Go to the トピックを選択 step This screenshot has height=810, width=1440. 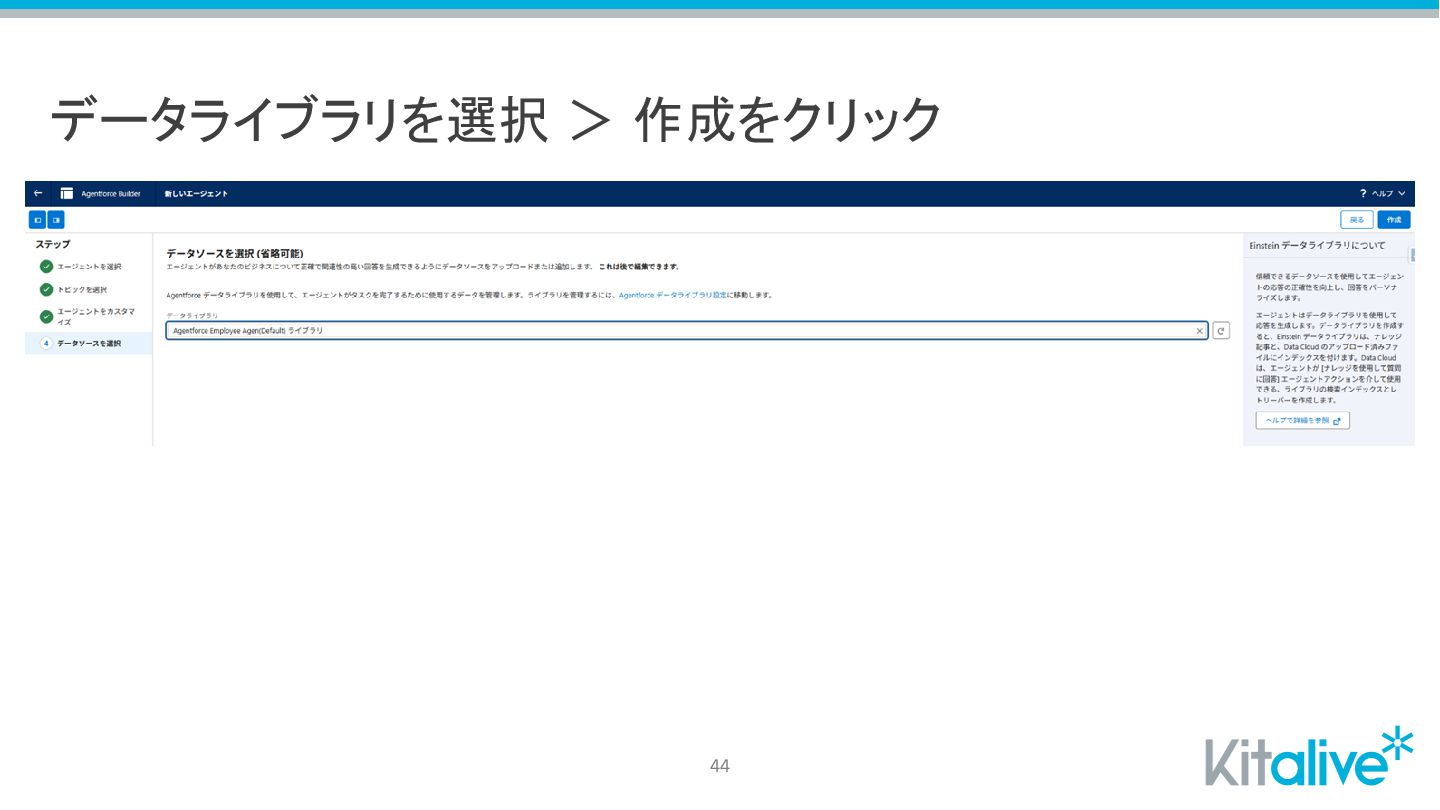(x=82, y=290)
